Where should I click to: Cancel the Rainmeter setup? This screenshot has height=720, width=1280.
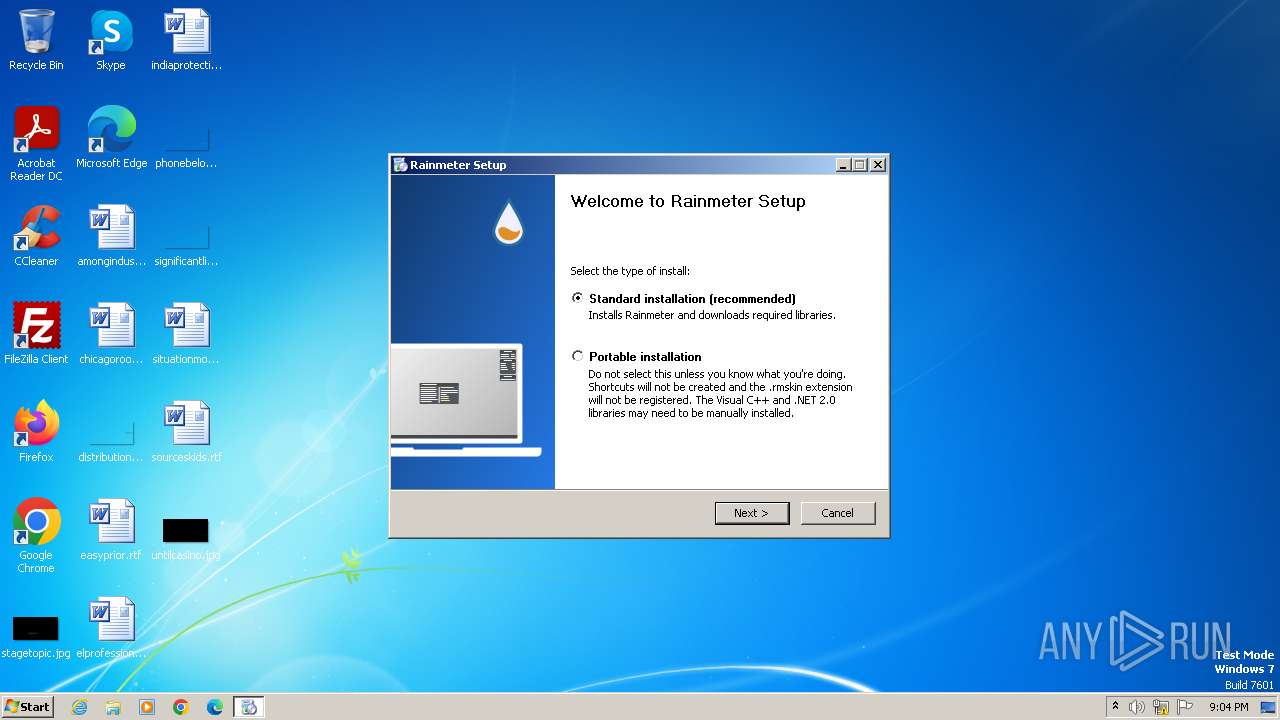pos(838,513)
